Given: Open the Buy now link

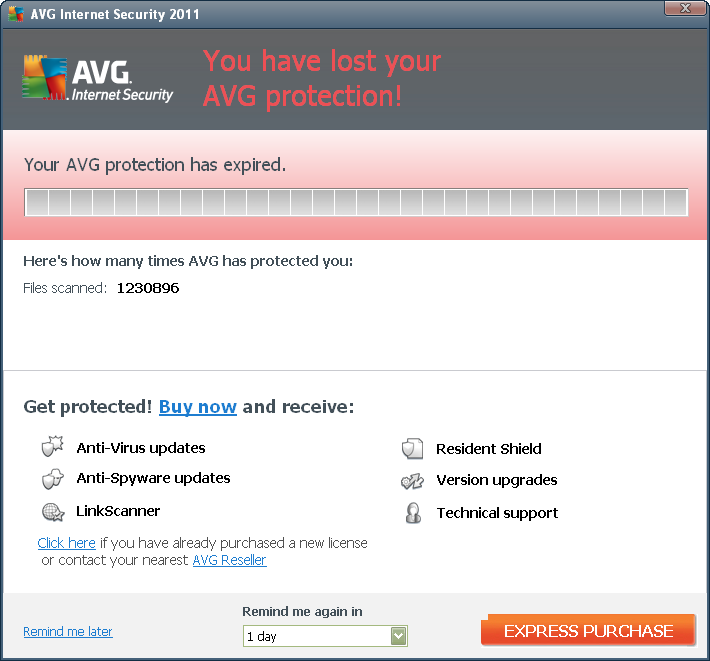Looking at the screenshot, I should click(197, 407).
